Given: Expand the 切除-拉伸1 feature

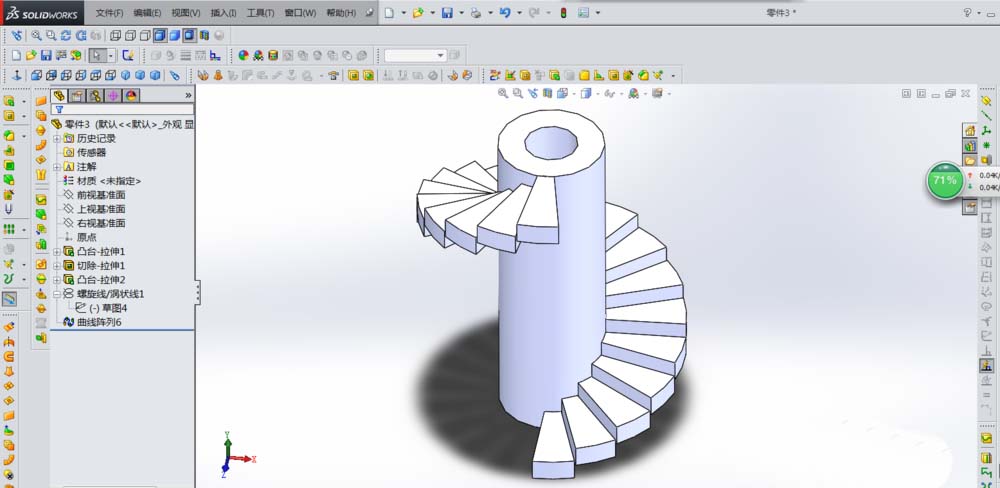Looking at the screenshot, I should [x=57, y=265].
